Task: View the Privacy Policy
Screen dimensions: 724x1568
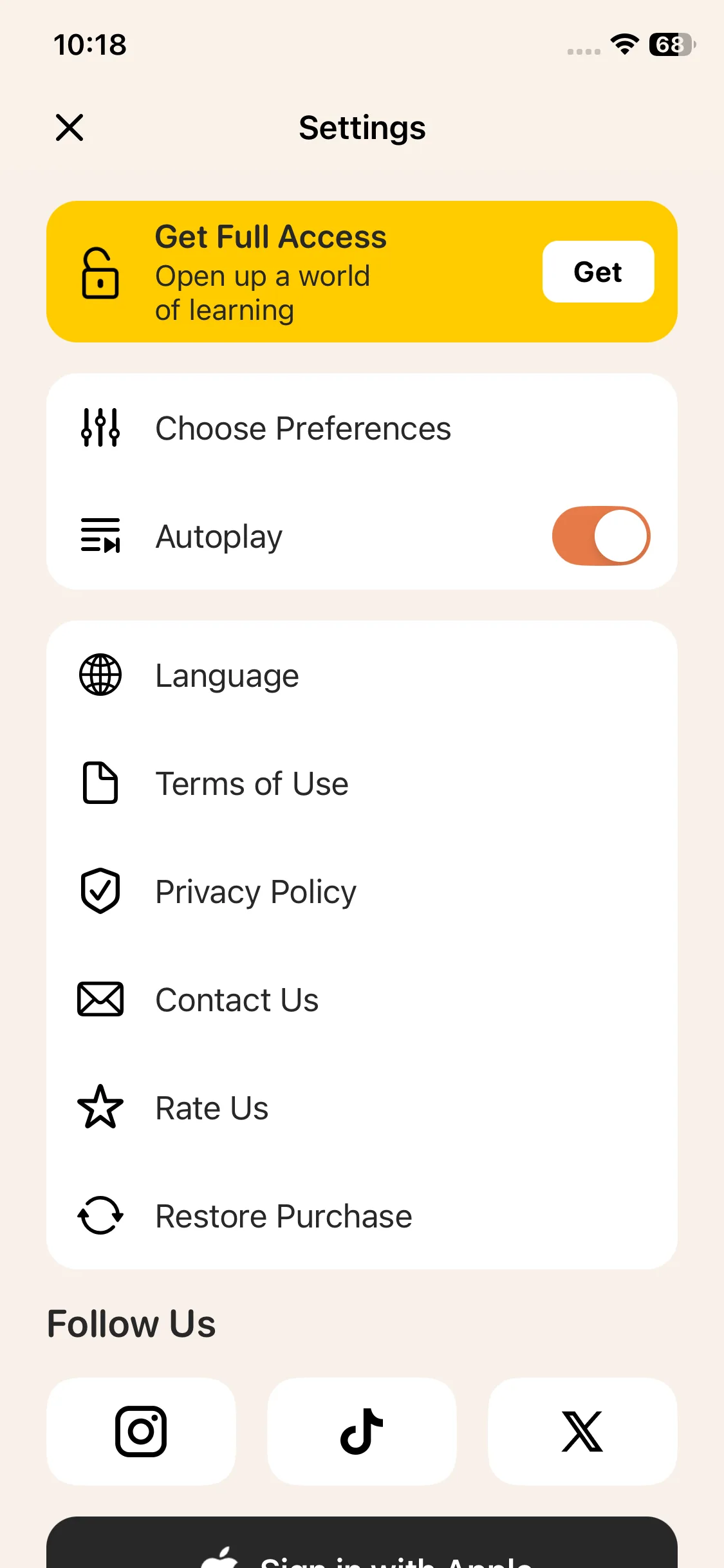Action: pos(255,892)
